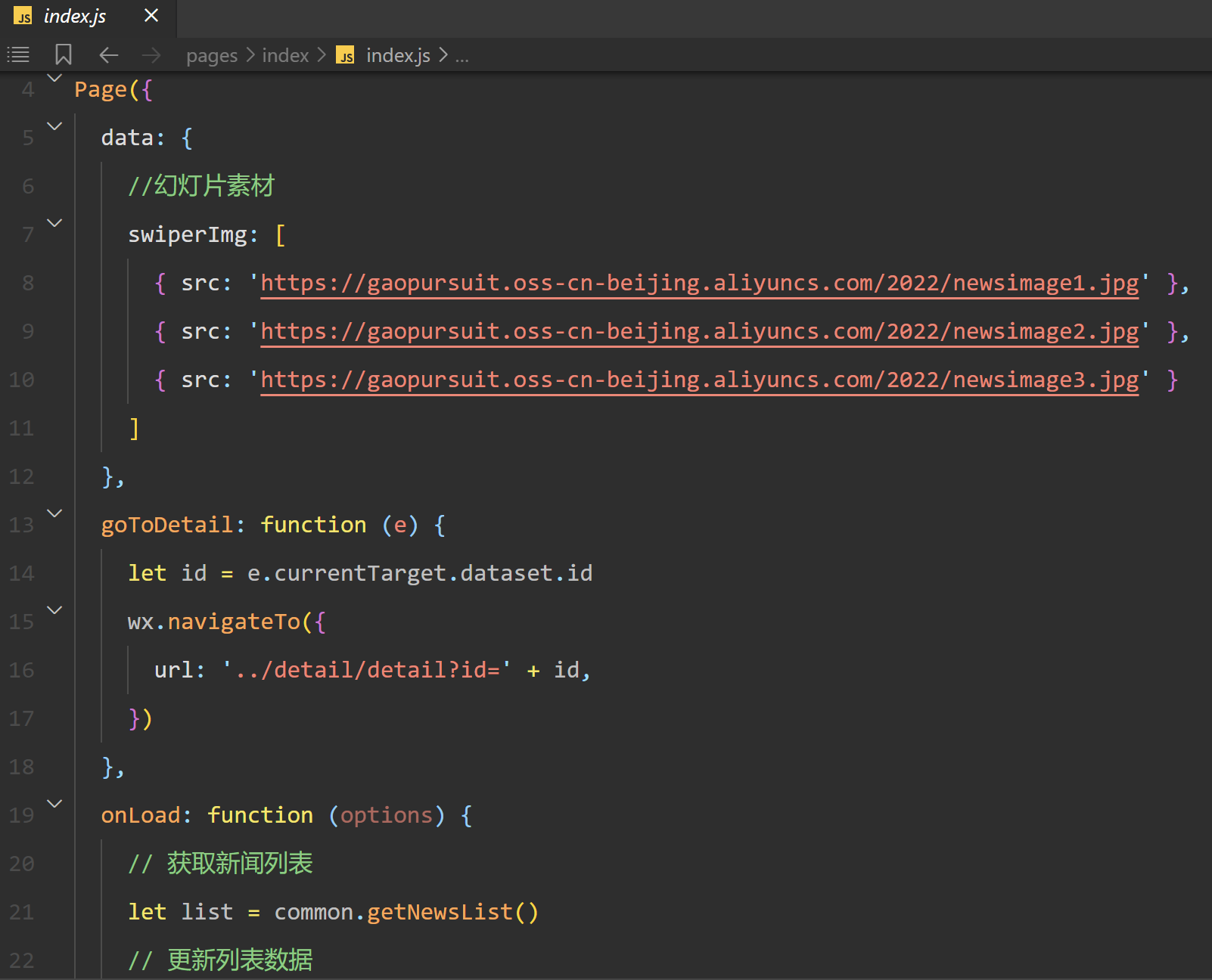Click the 'navigateTo' method call
The image size is (1212, 980).
[234, 622]
